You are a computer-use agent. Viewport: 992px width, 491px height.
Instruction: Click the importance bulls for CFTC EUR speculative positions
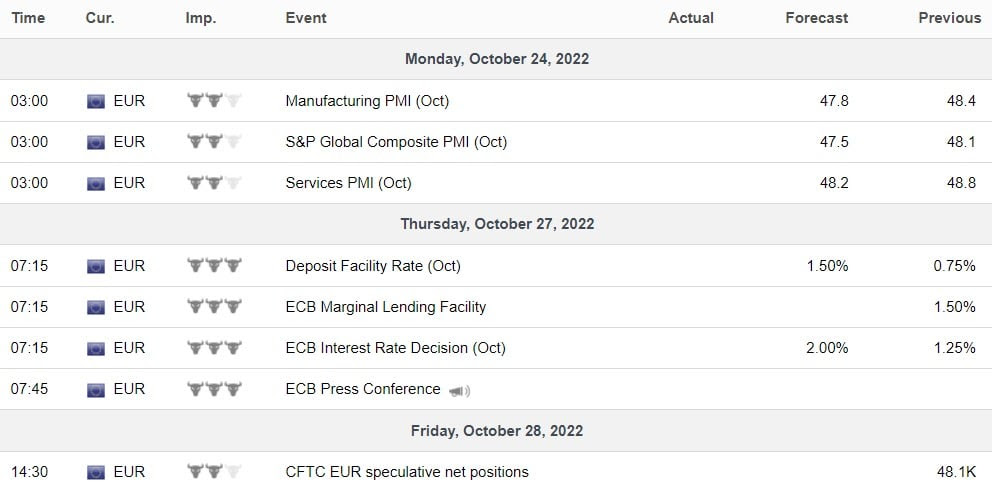(214, 471)
